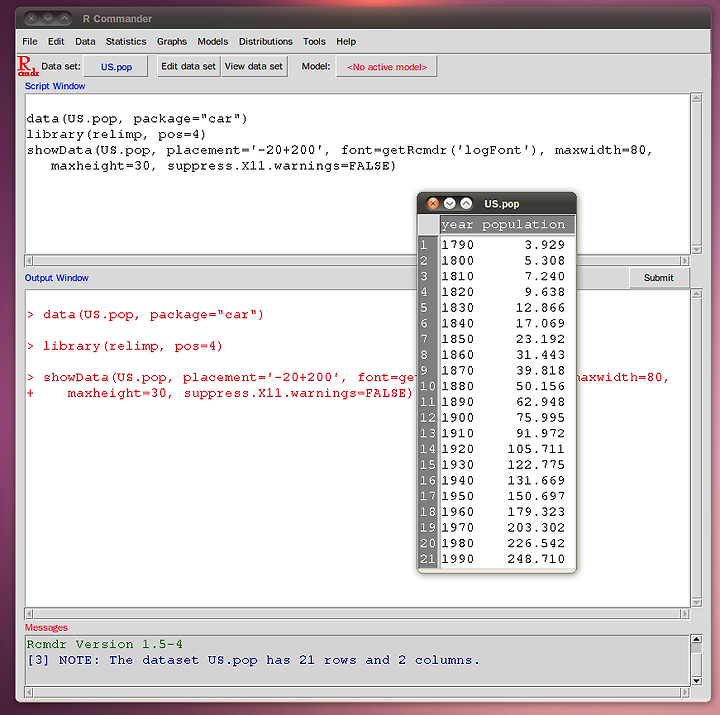This screenshot has width=720, height=715.
Task: Click the US.pop active data set button
Action: pyautogui.click(x=116, y=67)
